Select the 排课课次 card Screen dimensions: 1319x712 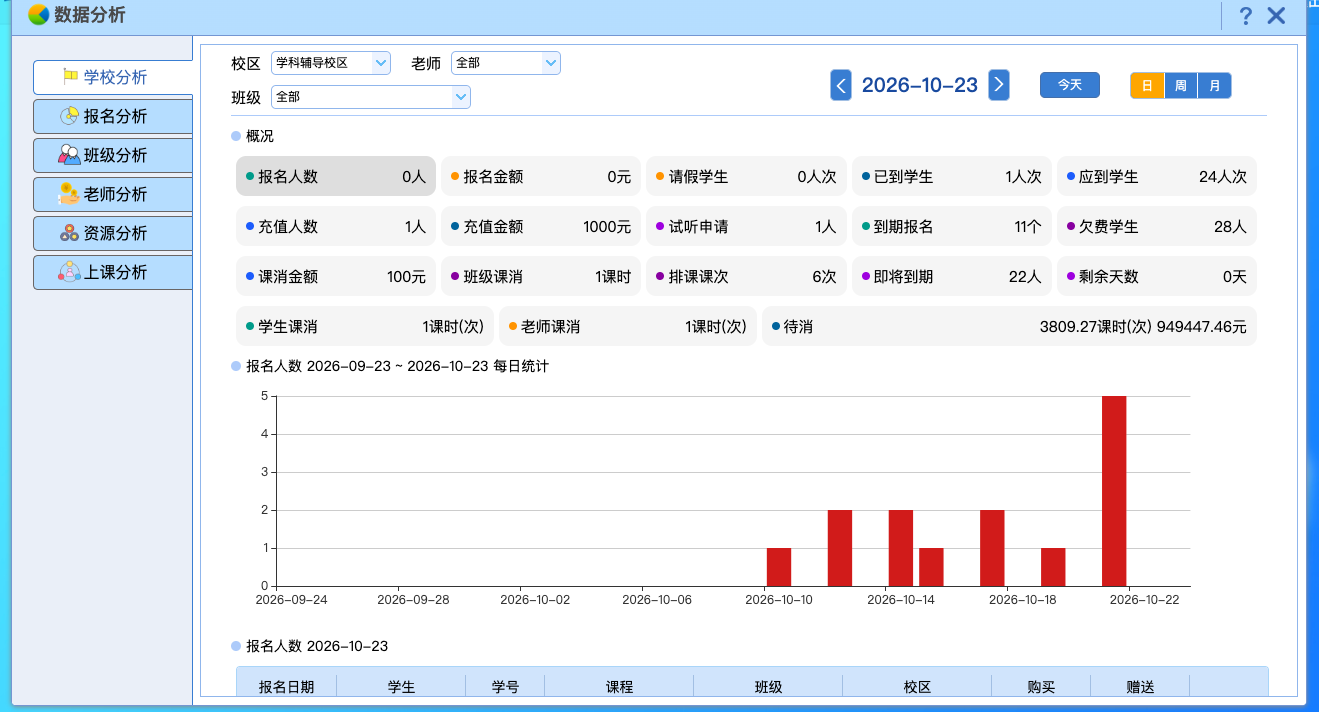pos(746,276)
